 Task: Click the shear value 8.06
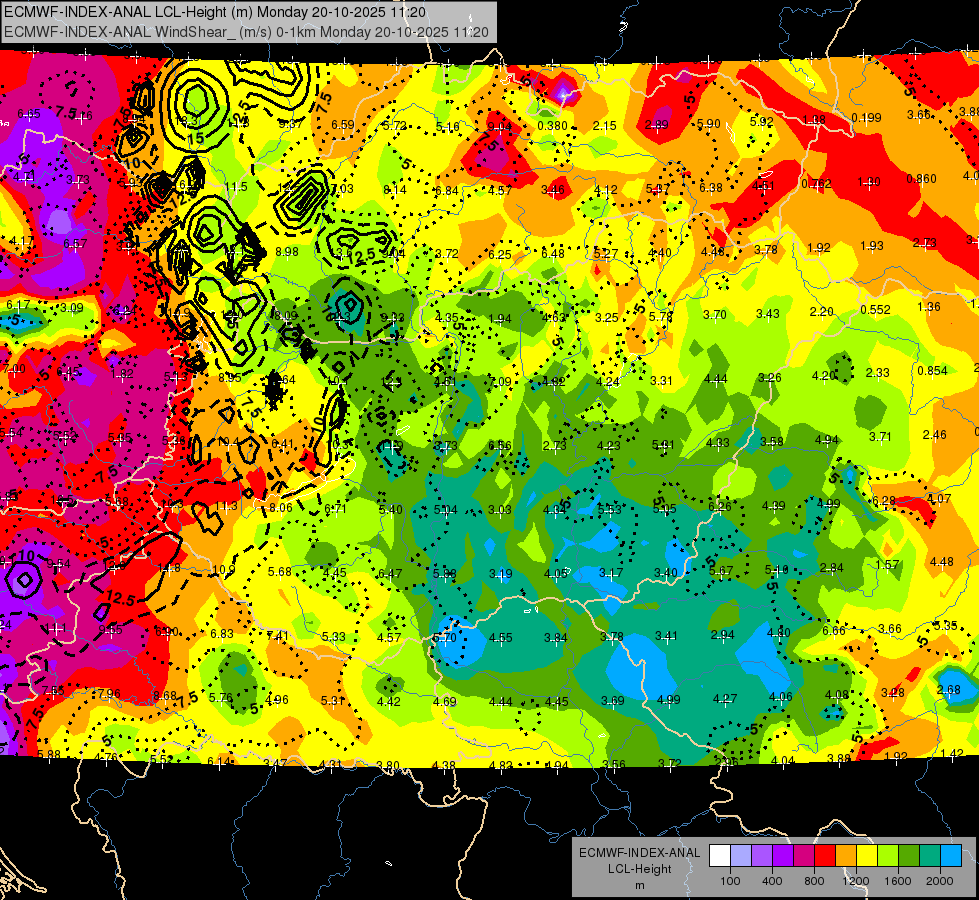281,508
